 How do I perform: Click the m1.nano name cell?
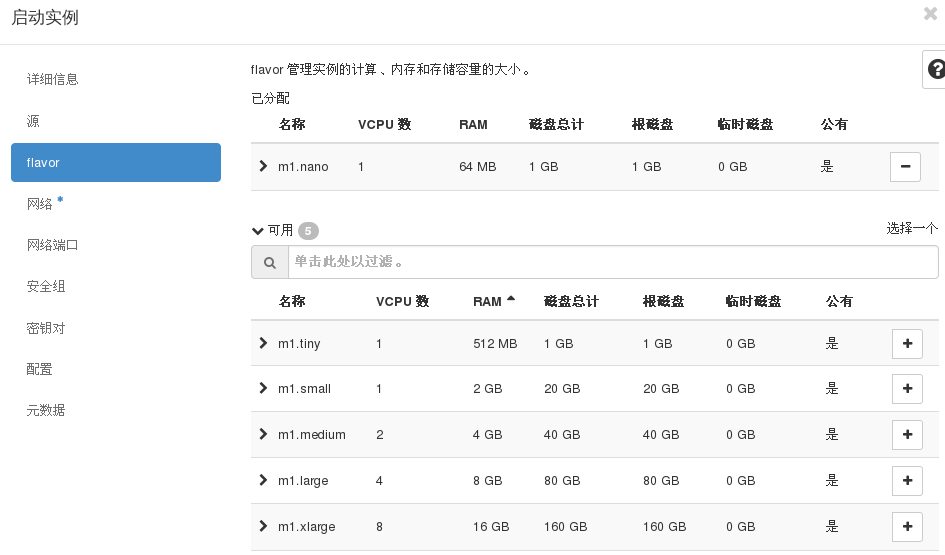(x=303, y=167)
